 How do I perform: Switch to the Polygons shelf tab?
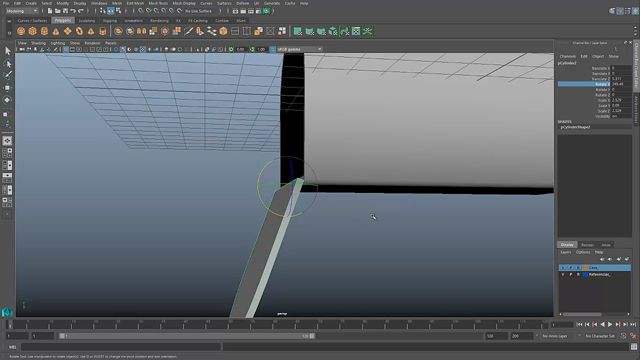click(x=63, y=20)
